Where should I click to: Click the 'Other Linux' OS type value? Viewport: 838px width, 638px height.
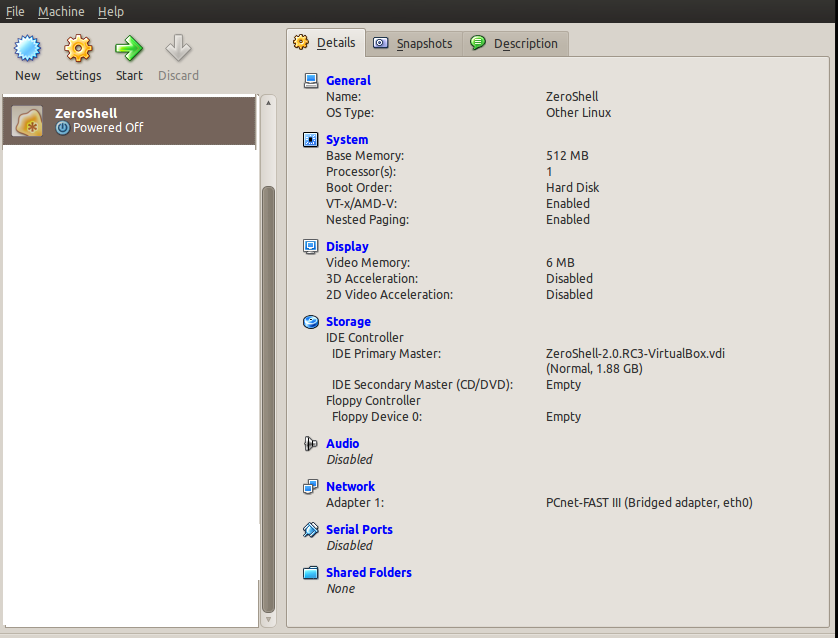click(x=578, y=113)
